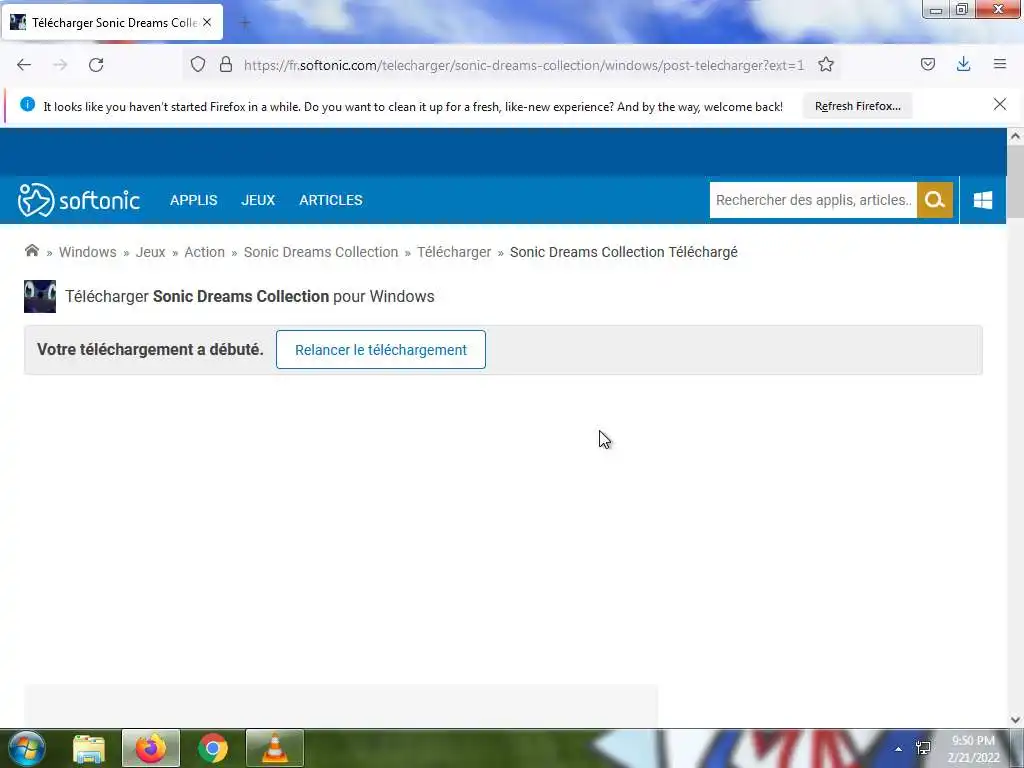Click the Sonic Dreams Collection heading text
Image resolution: width=1024 pixels, height=768 pixels.
coord(241,296)
